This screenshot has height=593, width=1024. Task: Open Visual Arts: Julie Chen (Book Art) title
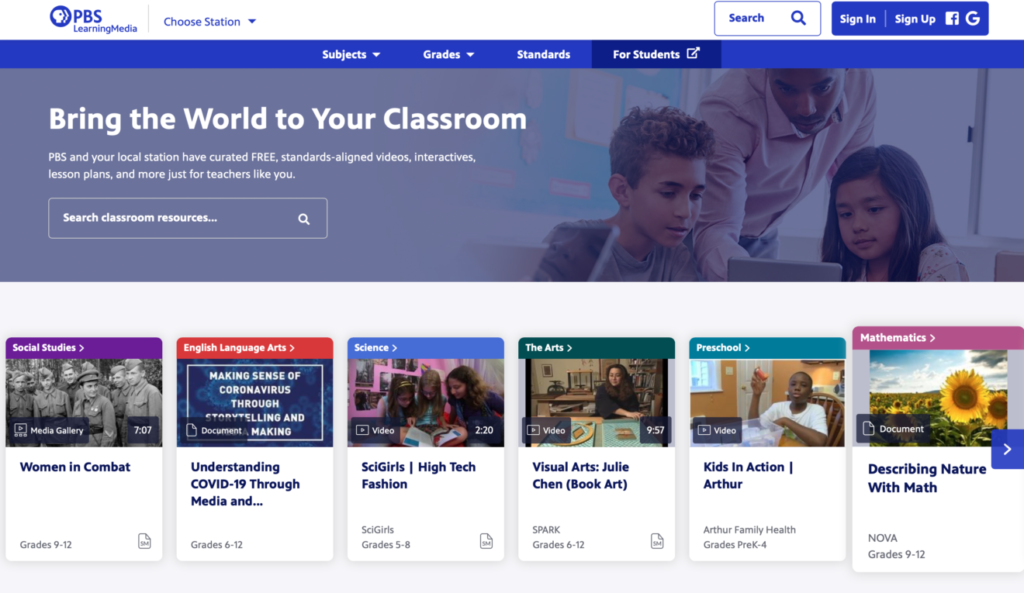580,475
